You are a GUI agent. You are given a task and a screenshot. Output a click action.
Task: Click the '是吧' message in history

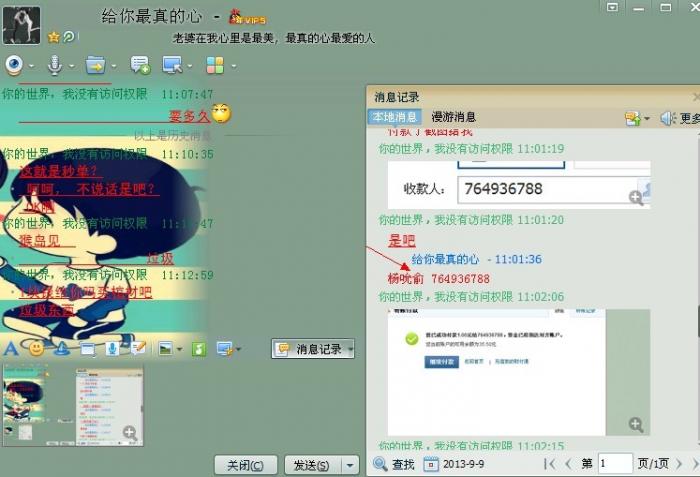coord(402,241)
